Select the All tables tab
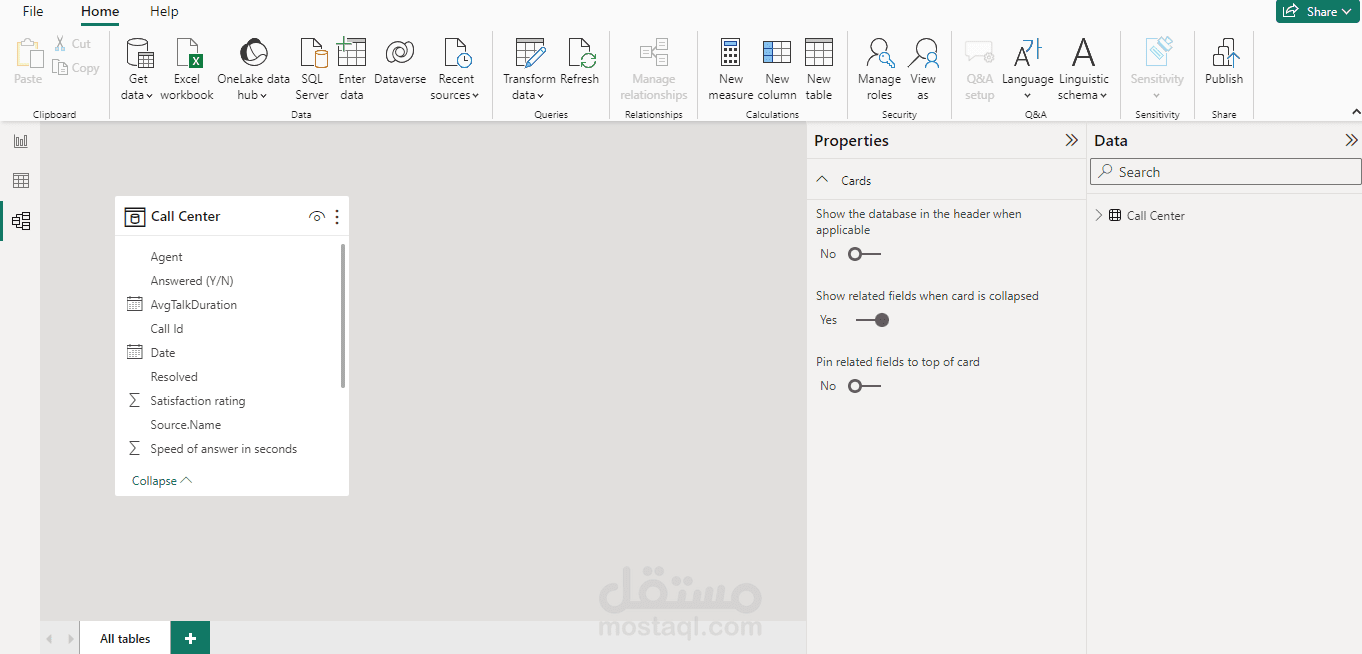 click(125, 638)
